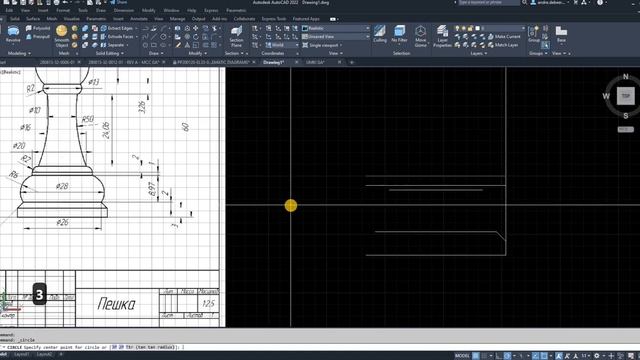This screenshot has height=360, width=640.
Task: Open Layer Properties manager
Action: coord(442,36)
